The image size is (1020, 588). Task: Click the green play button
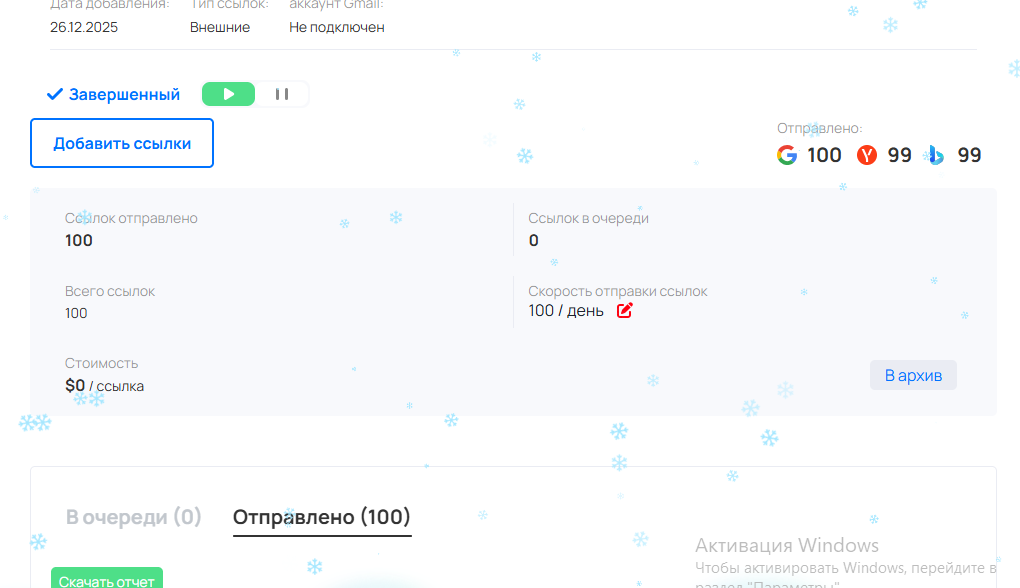229,94
